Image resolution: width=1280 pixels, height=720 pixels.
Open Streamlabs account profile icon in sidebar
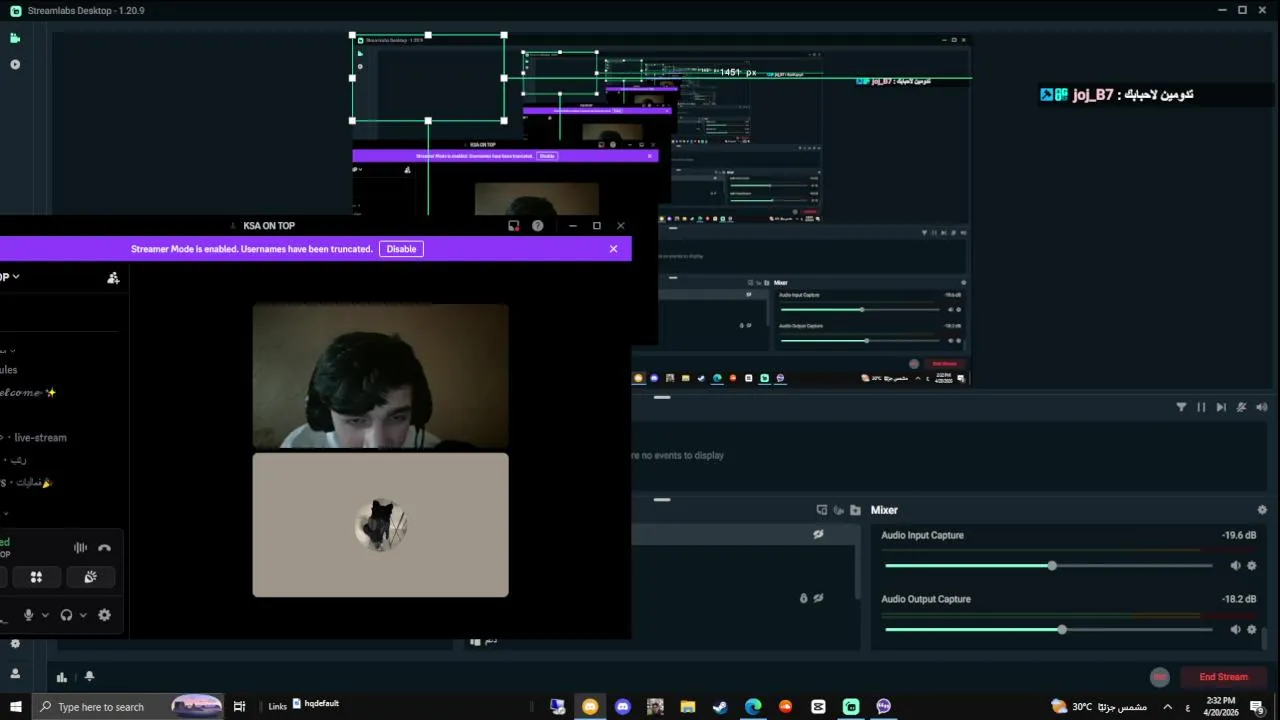click(x=15, y=674)
